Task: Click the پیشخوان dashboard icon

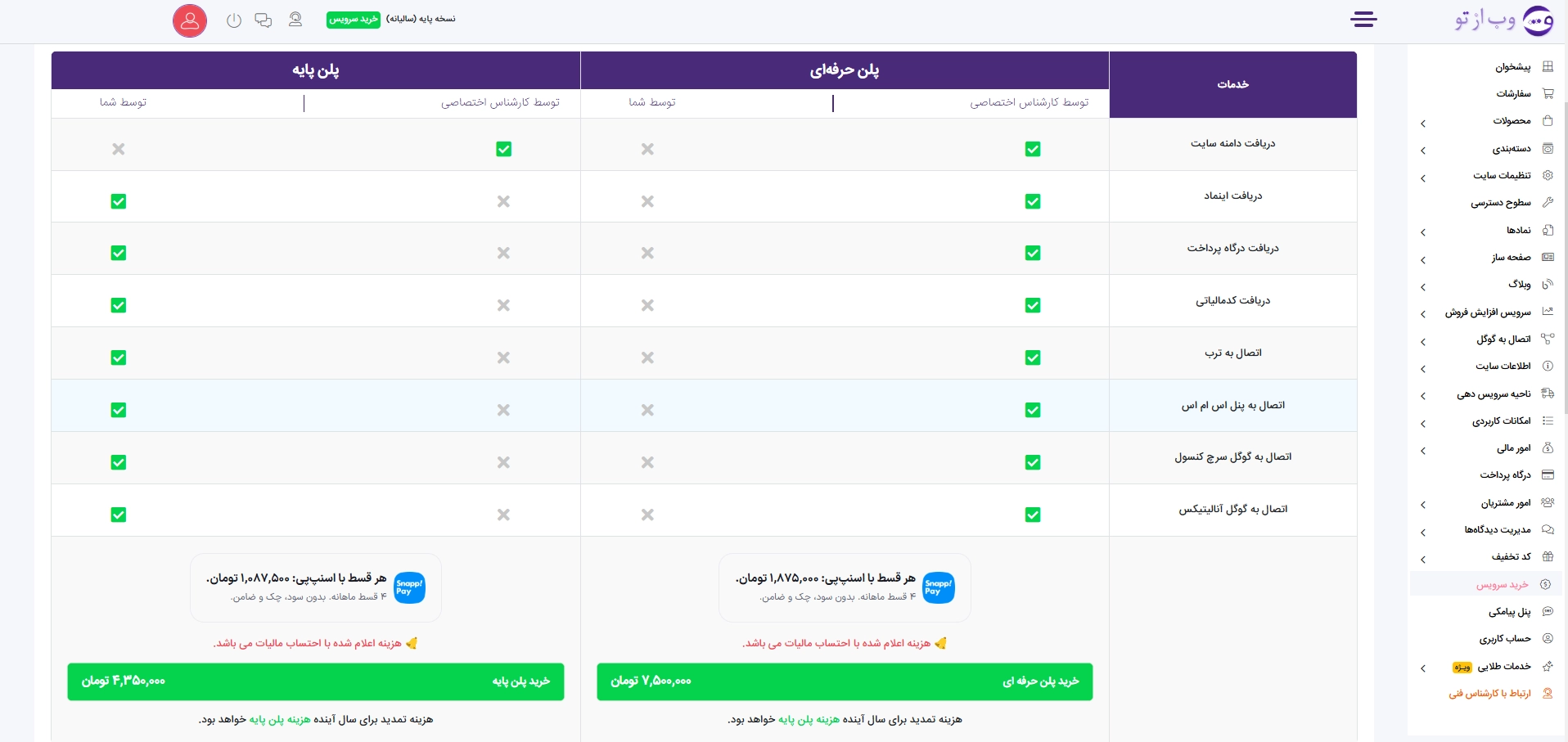Action: (x=1548, y=66)
